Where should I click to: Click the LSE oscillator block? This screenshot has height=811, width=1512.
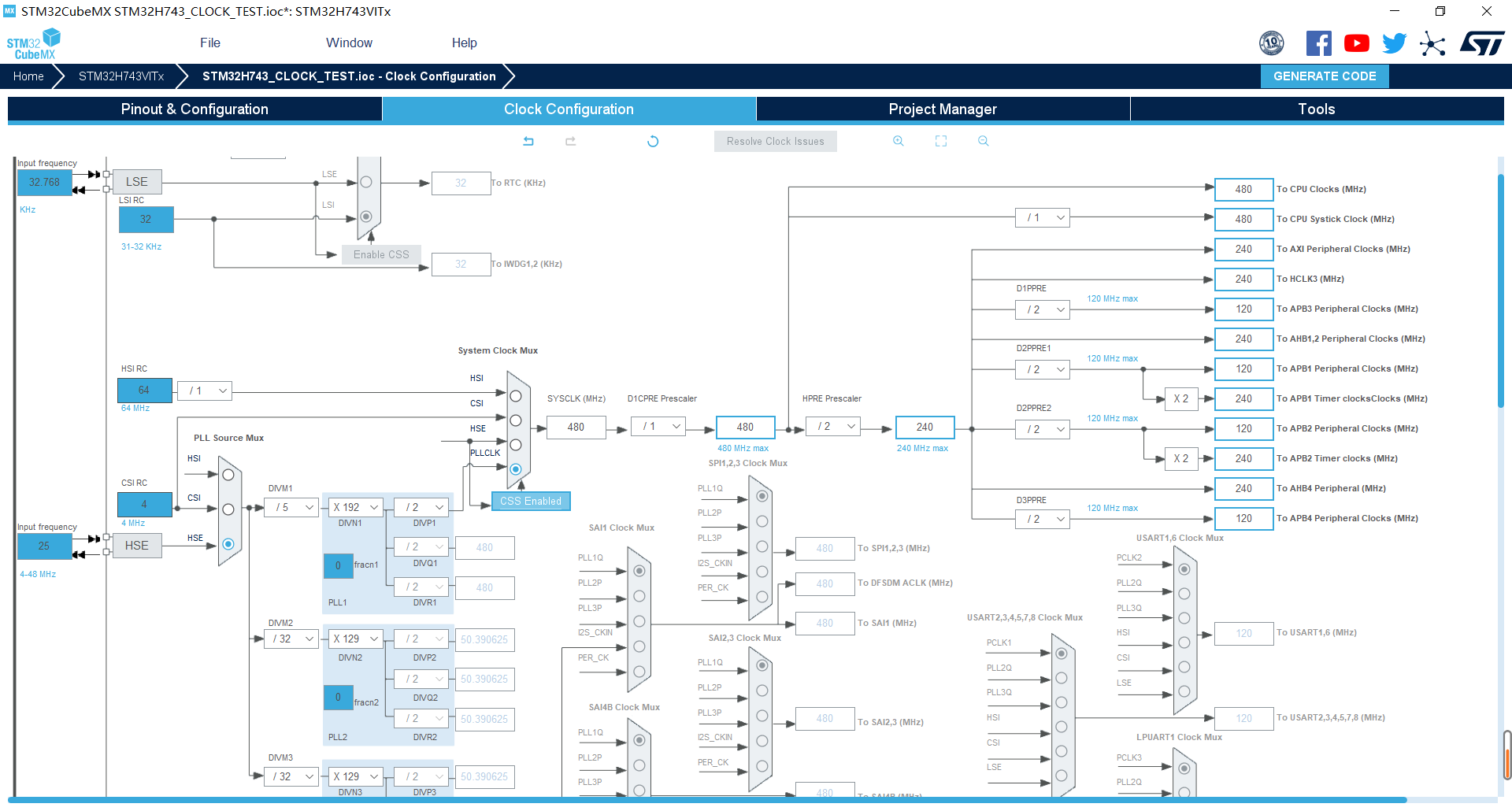coord(137,182)
